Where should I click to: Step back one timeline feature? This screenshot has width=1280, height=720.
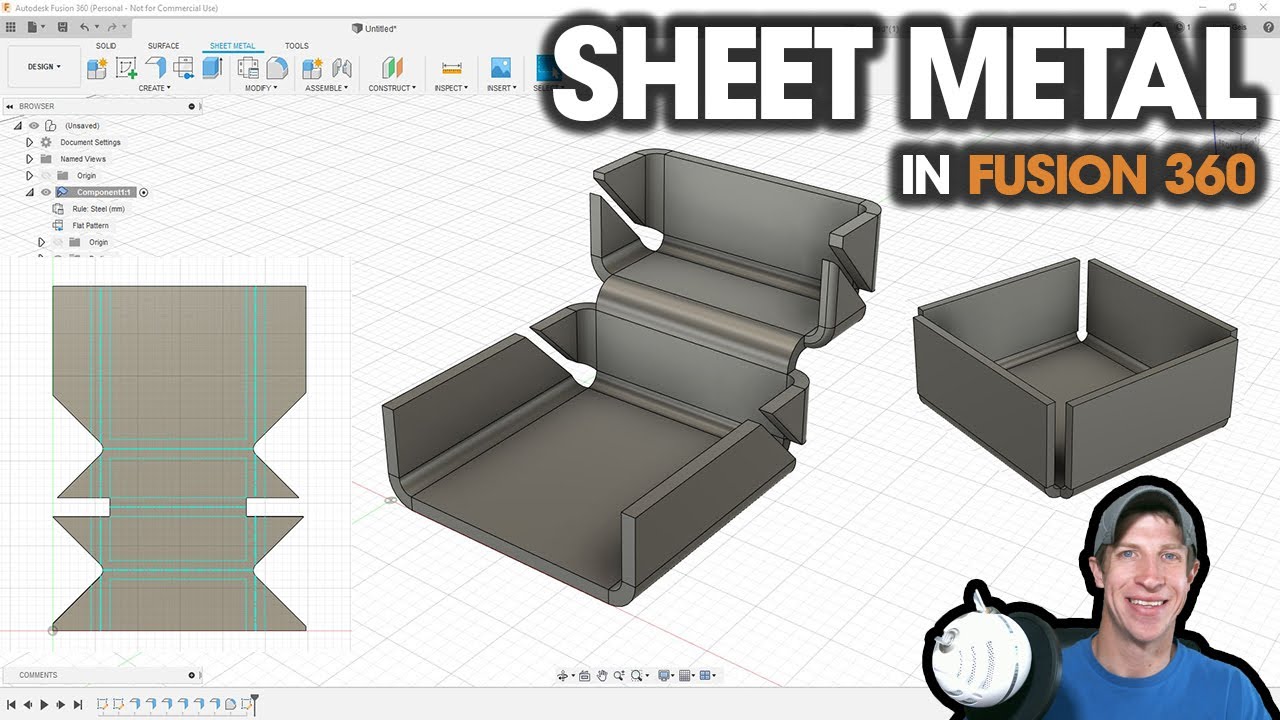(x=28, y=705)
